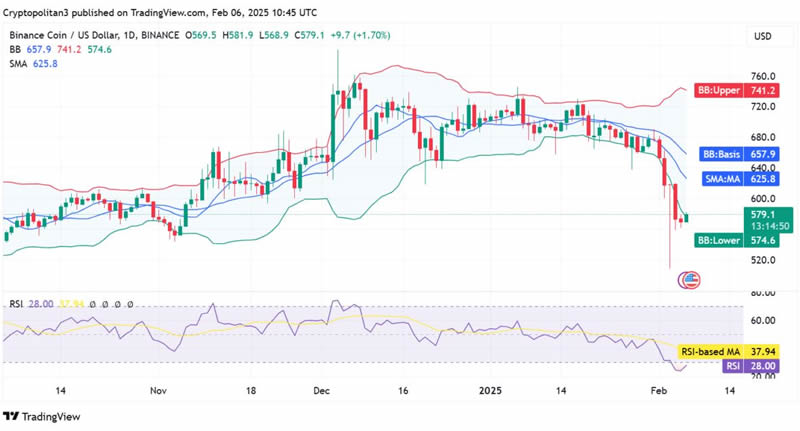Click the USD currency label

pos(764,36)
